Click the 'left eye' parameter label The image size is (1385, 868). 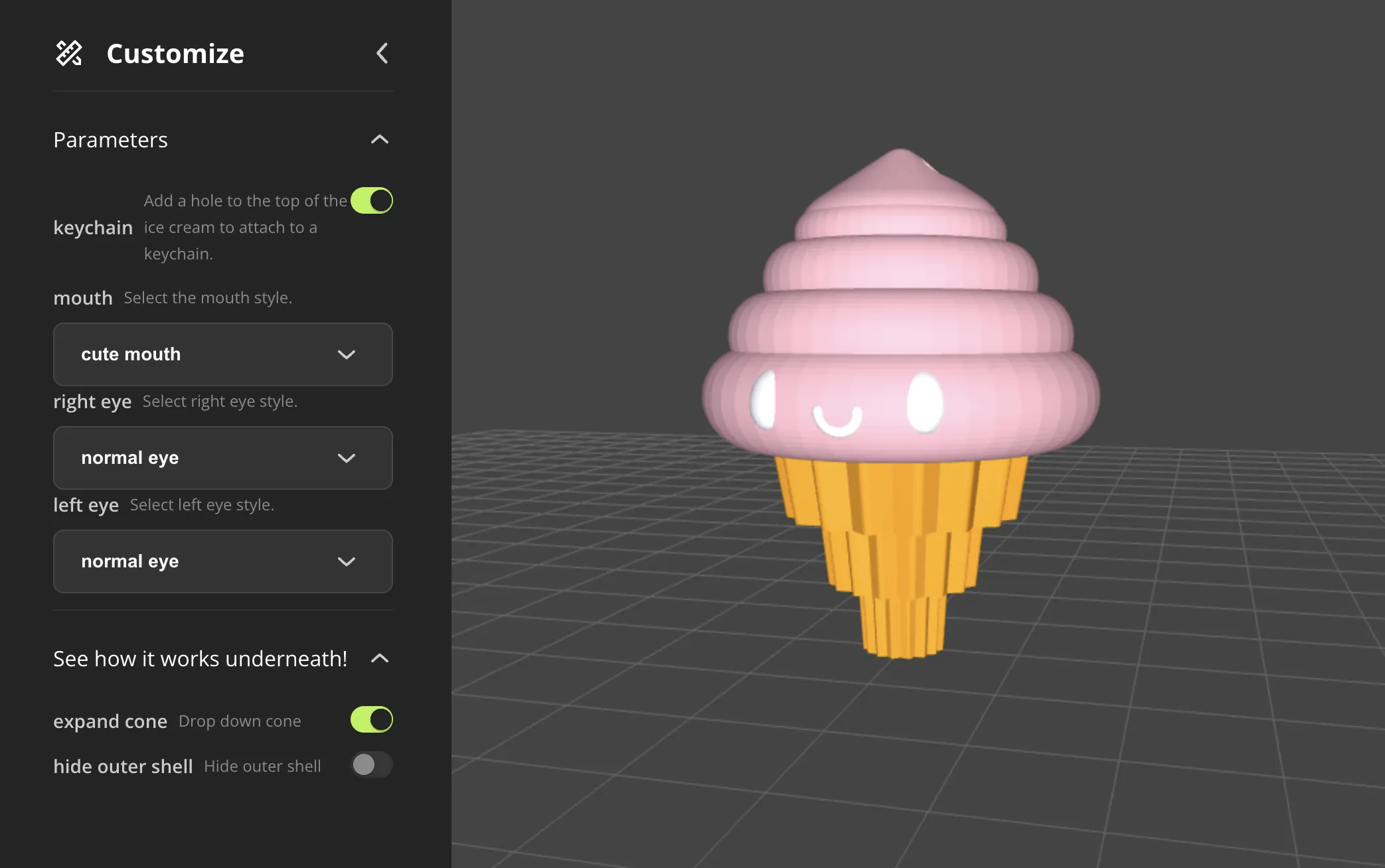click(86, 505)
